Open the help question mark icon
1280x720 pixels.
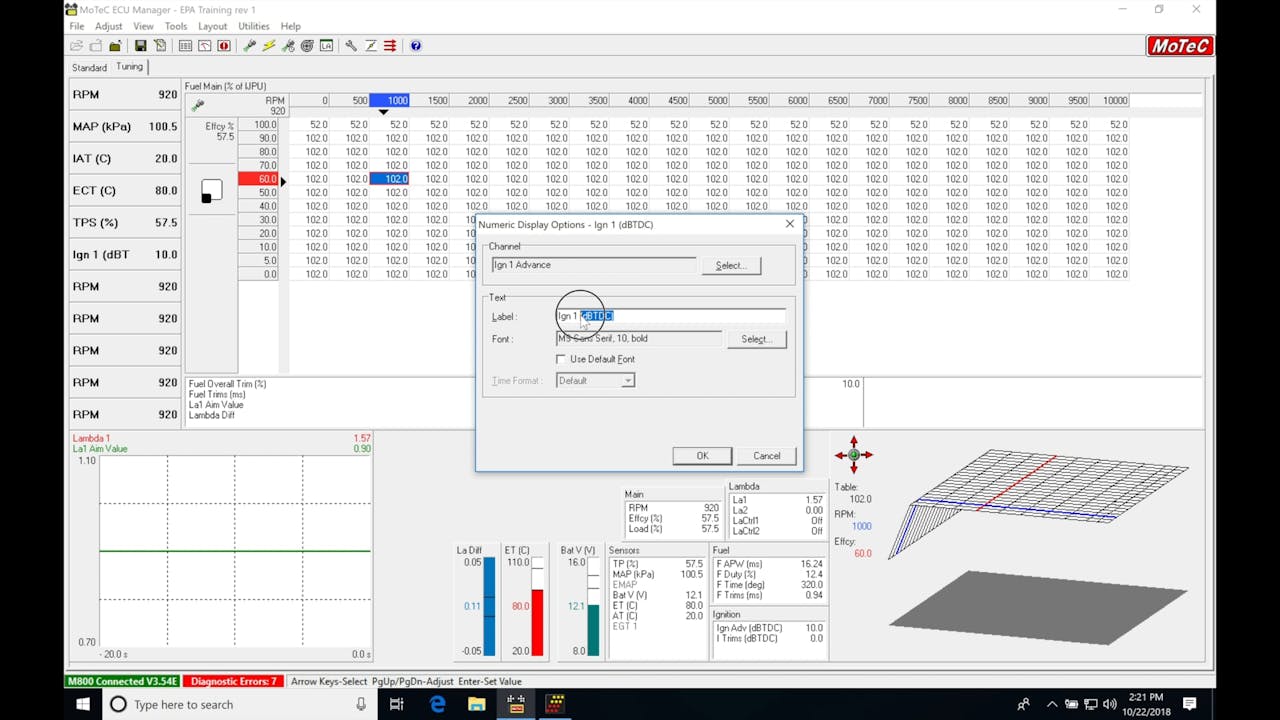coord(416,46)
